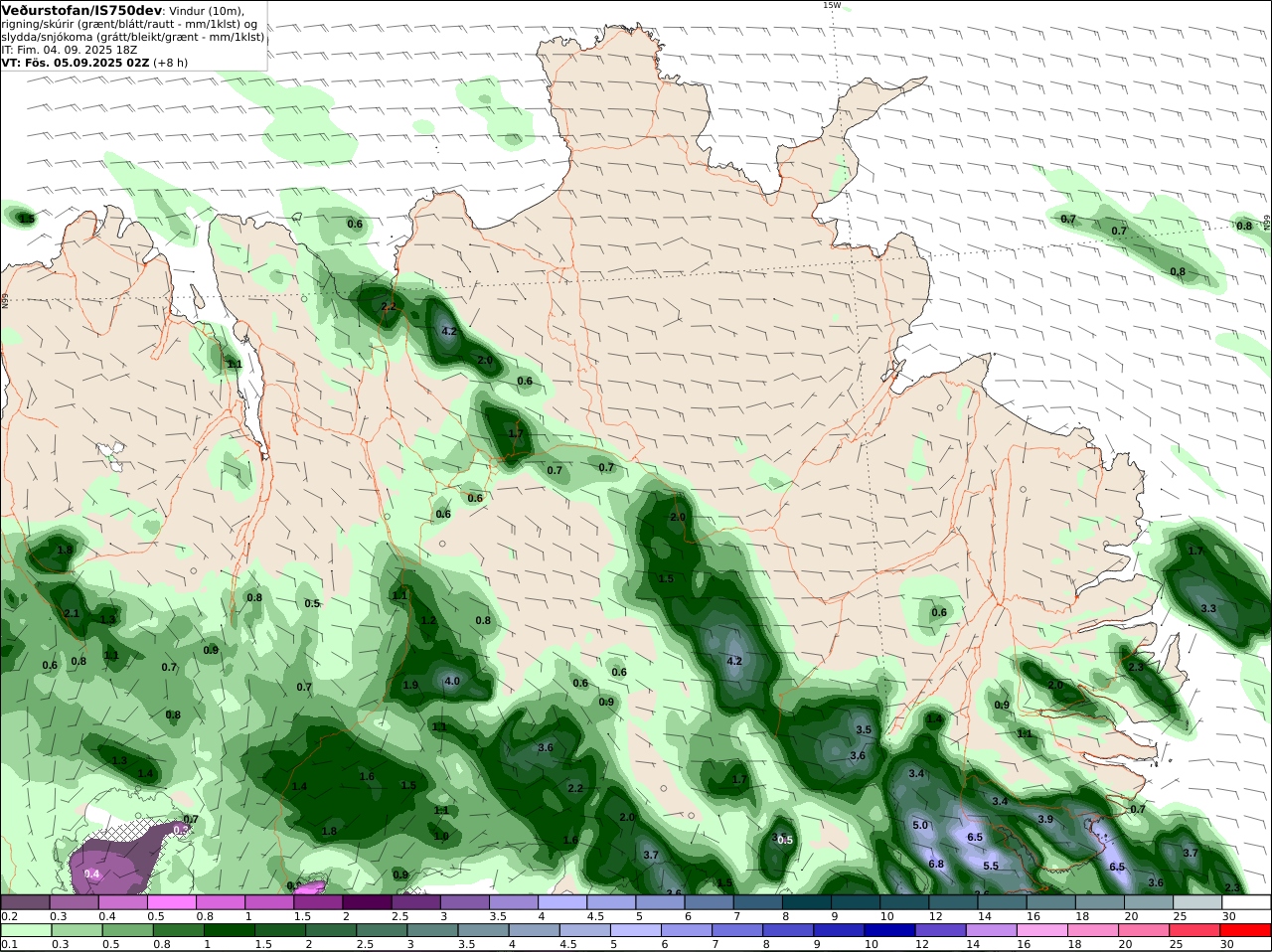
Task: Select upper legend swatch between 0.5 and 0.8
Action: coord(171,902)
